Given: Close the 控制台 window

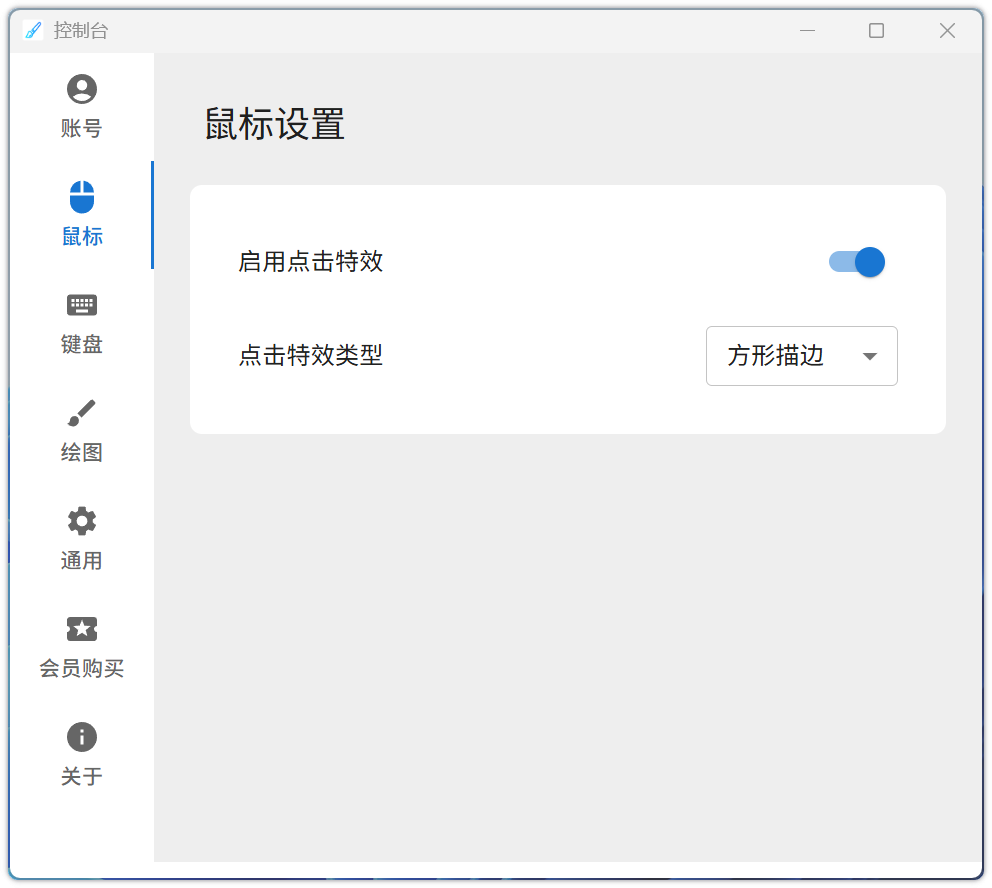Looking at the screenshot, I should click(947, 31).
